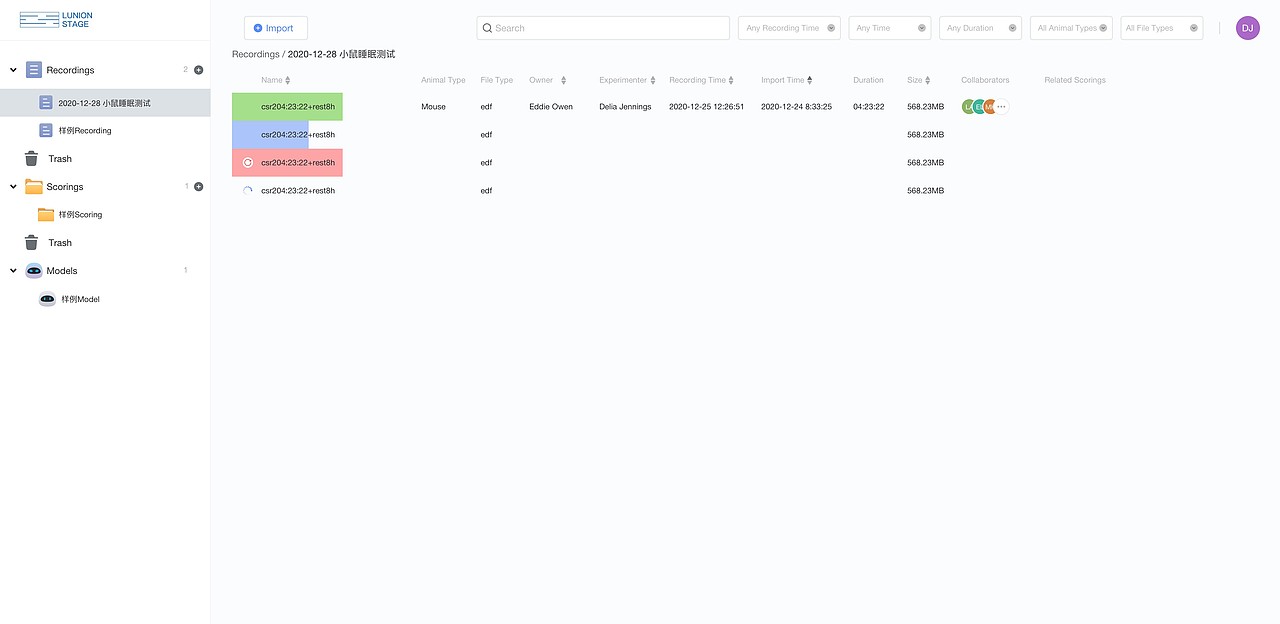Click experimenter Delia Jennings cell
Viewport: 1280px width, 624px height.
[x=625, y=107]
